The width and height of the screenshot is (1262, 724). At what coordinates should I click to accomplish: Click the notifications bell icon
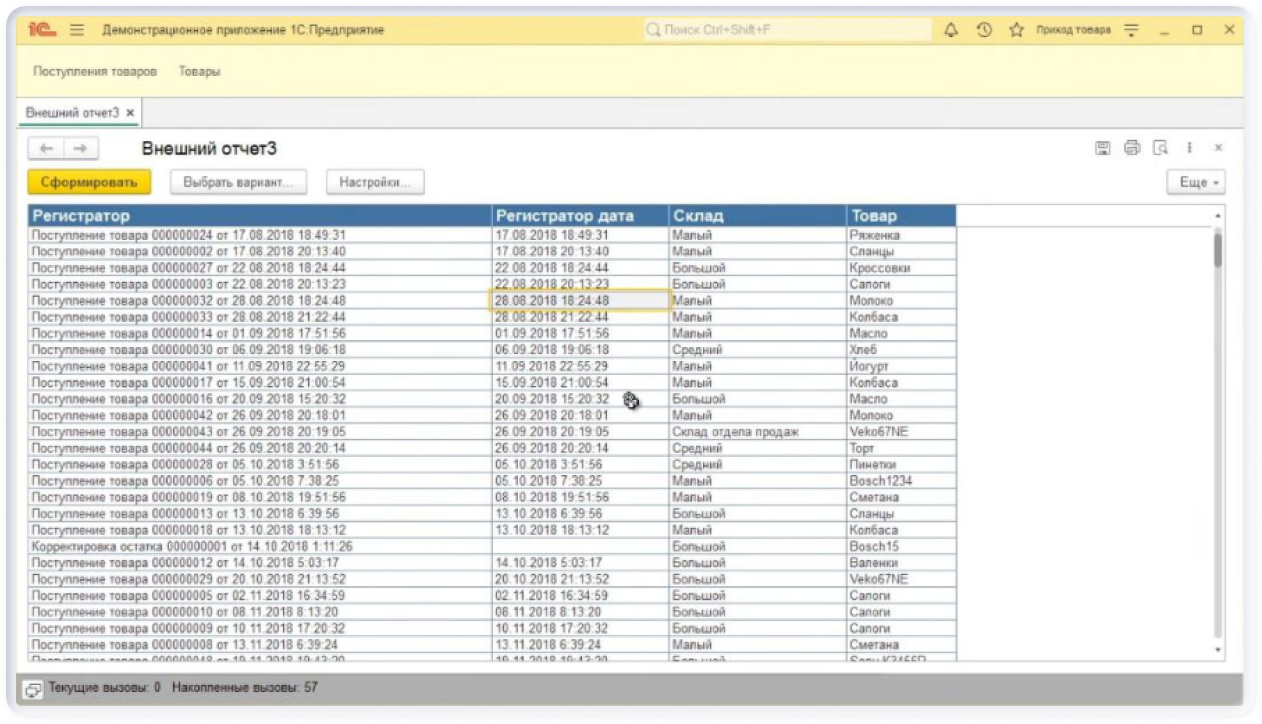(x=951, y=30)
